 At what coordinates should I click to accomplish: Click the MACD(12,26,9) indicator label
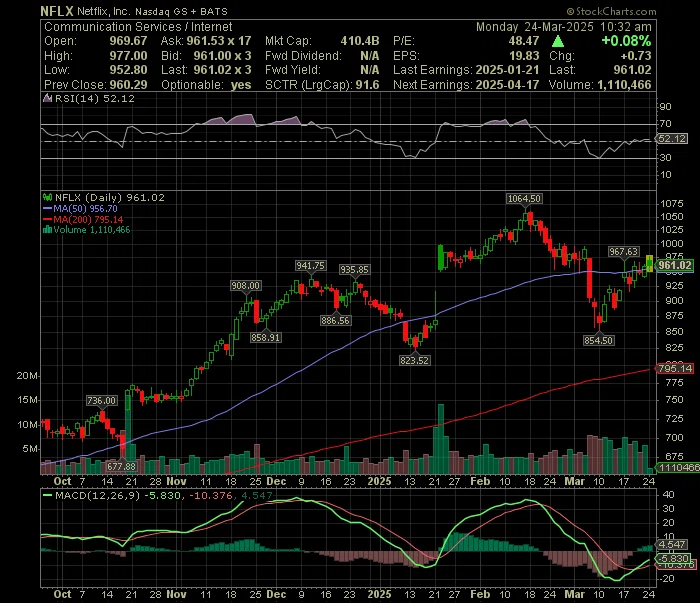click(x=97, y=495)
